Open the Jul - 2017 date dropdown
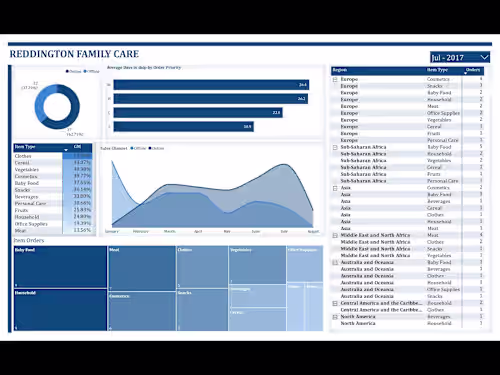This screenshot has width=500, height=375. pos(460,57)
